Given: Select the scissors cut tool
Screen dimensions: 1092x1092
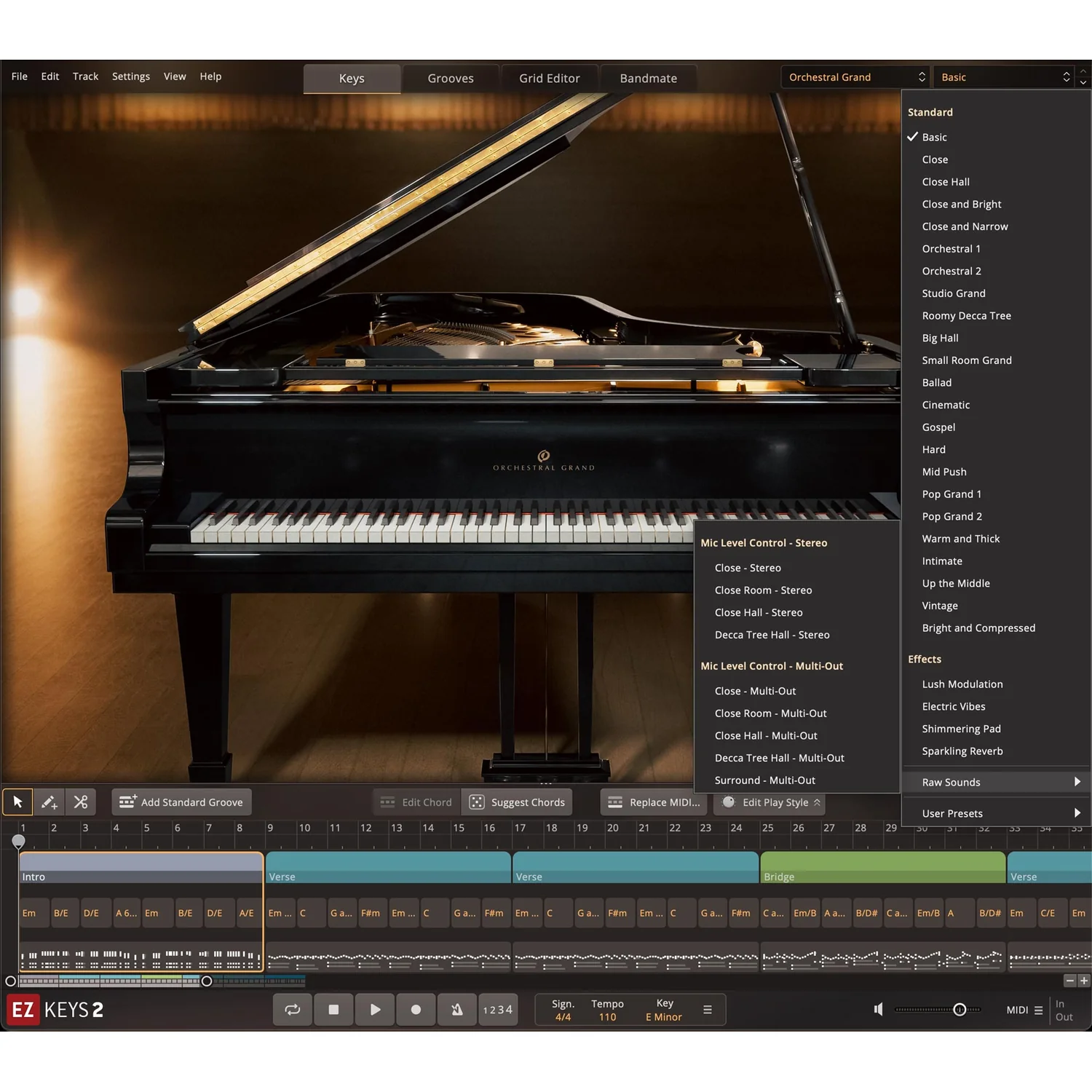Looking at the screenshot, I should (x=81, y=802).
